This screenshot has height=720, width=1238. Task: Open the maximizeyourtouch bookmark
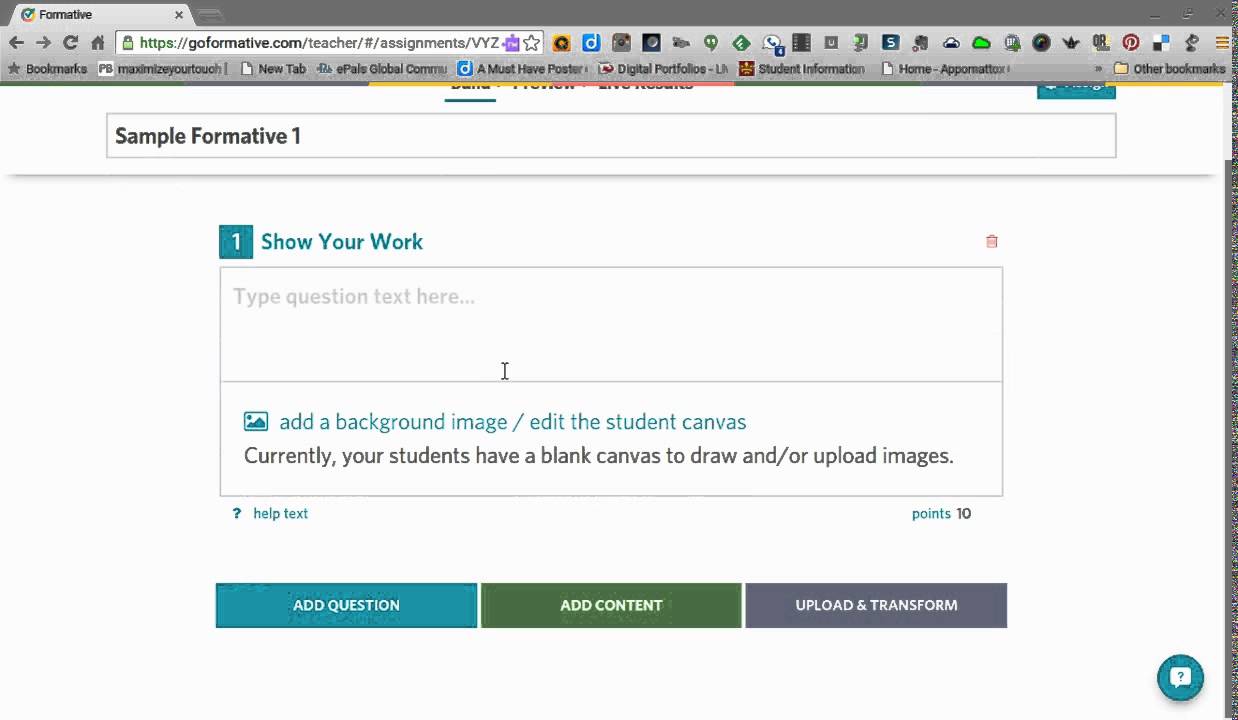pyautogui.click(x=163, y=69)
